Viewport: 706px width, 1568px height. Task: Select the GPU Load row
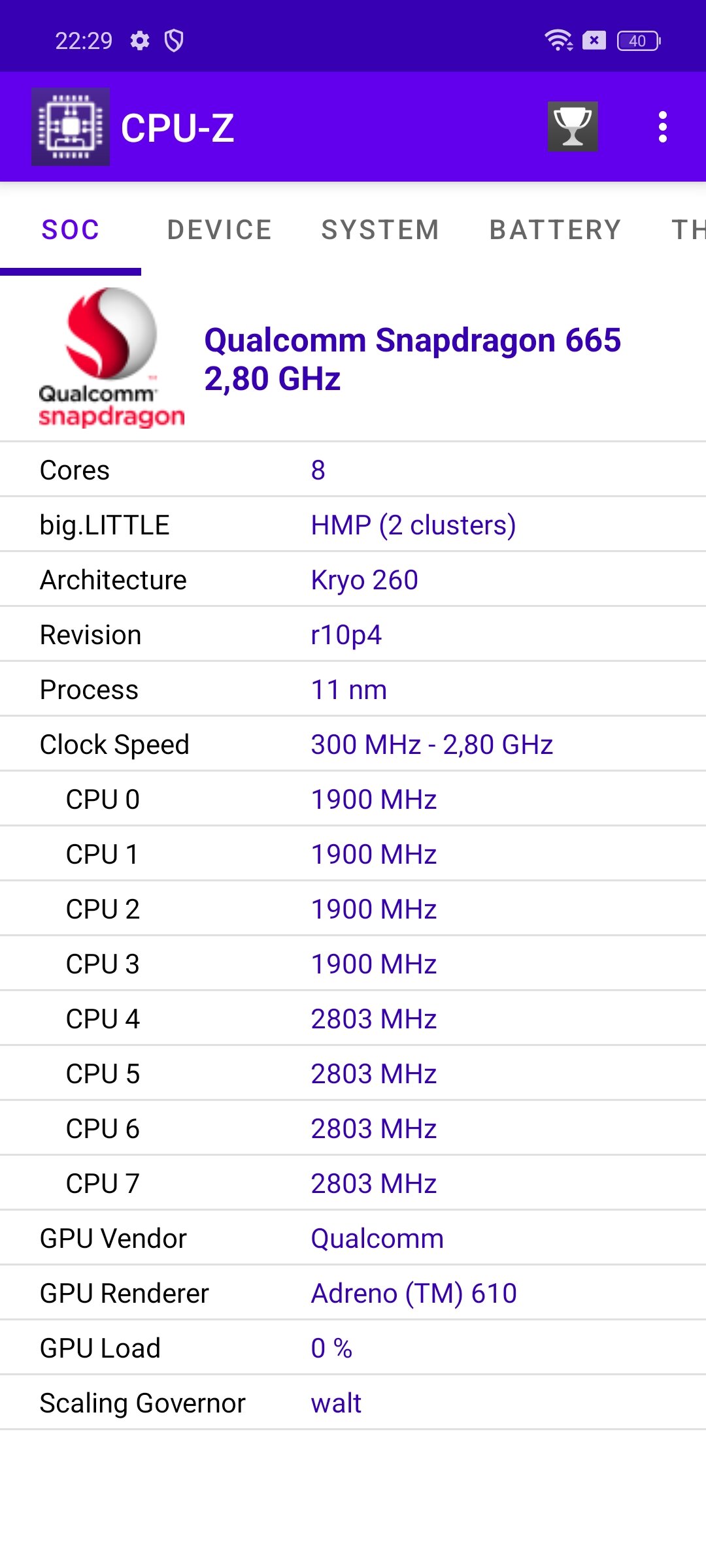pyautogui.click(x=353, y=1348)
